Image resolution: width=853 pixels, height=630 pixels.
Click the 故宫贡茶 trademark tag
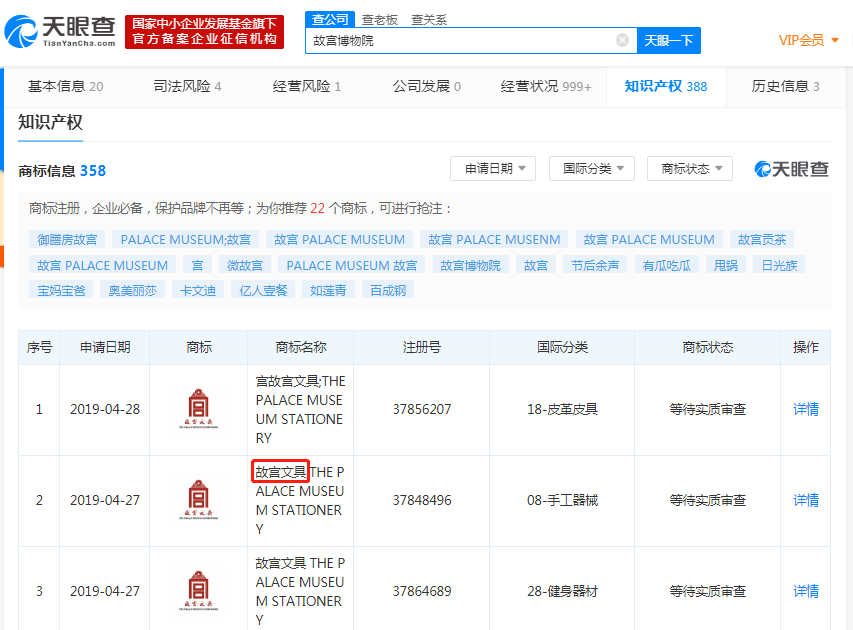(762, 240)
